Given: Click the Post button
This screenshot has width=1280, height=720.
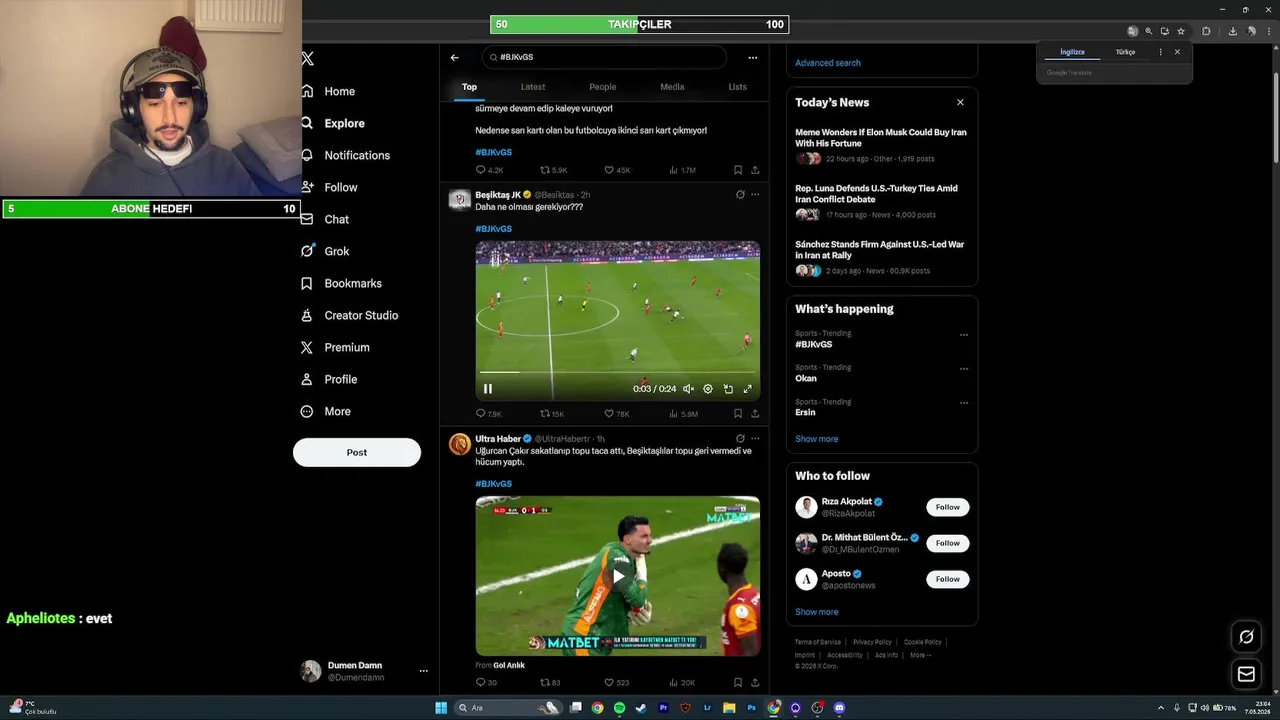Looking at the screenshot, I should tap(357, 452).
